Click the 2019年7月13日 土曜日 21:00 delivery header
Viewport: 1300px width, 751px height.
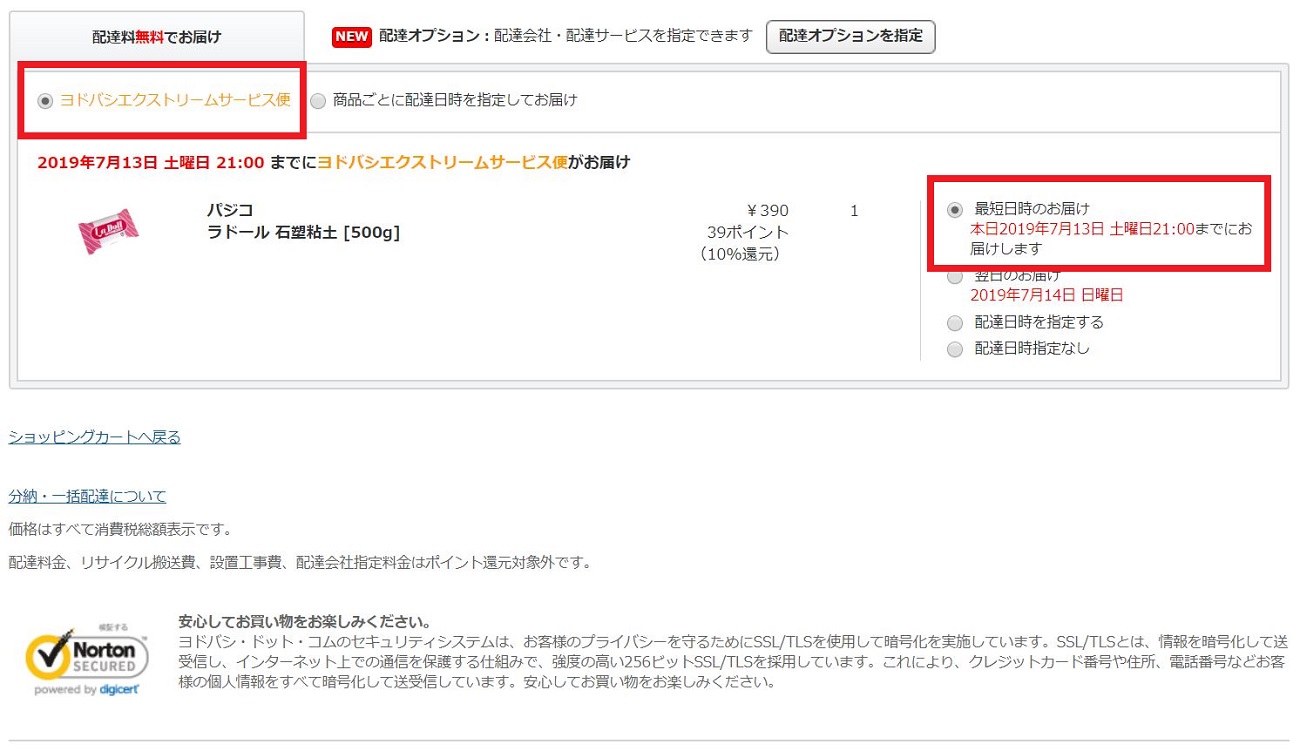[x=150, y=162]
